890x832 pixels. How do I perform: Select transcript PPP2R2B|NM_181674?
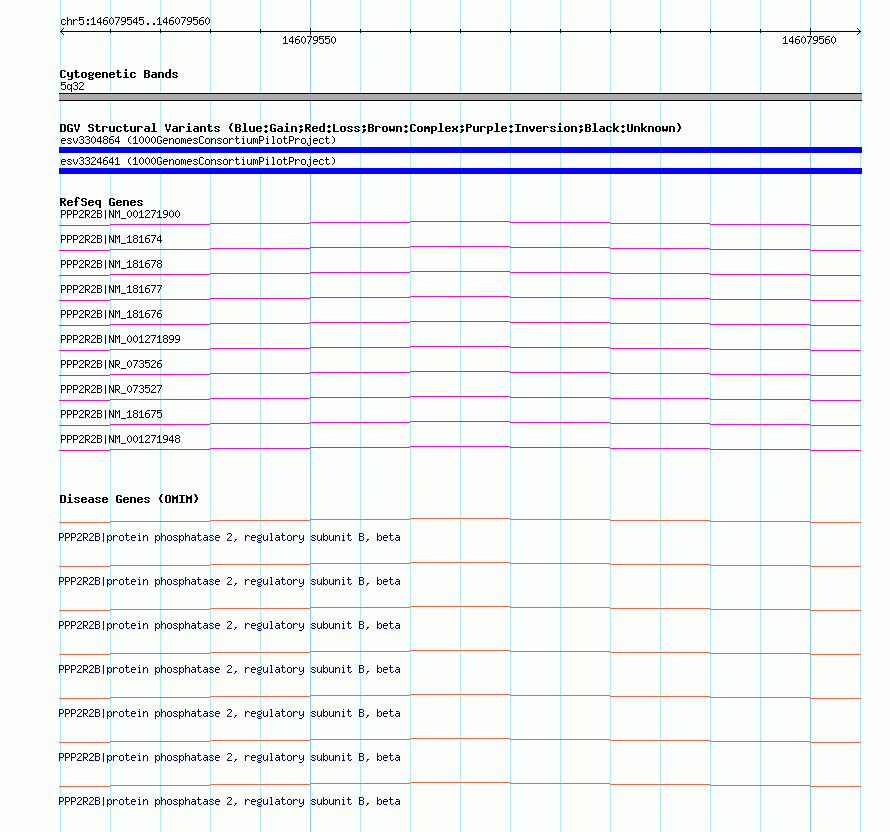pos(111,239)
